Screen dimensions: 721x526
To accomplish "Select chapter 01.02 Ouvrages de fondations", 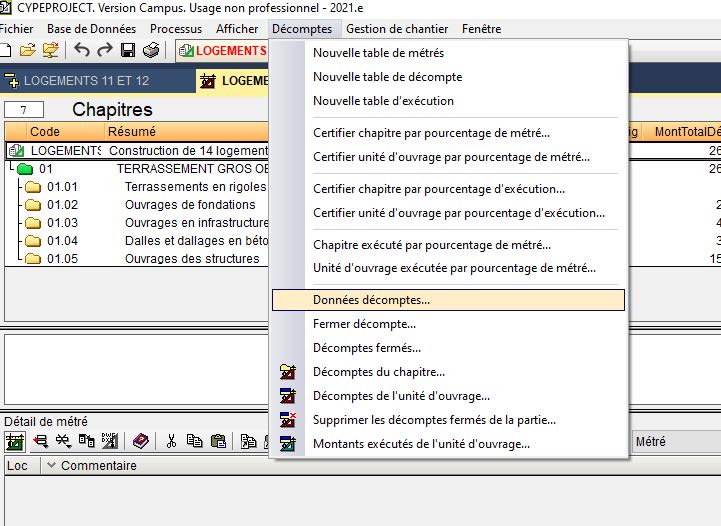I will point(190,205).
